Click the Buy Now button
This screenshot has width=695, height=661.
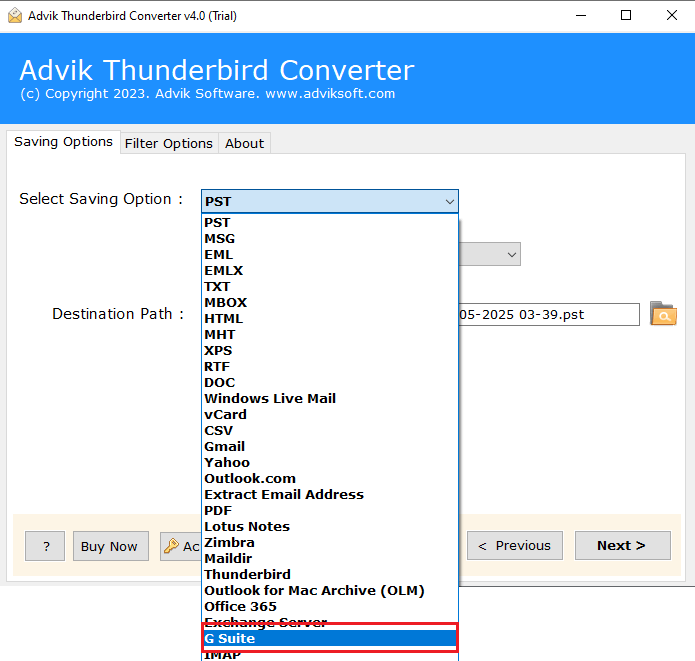pyautogui.click(x=111, y=546)
